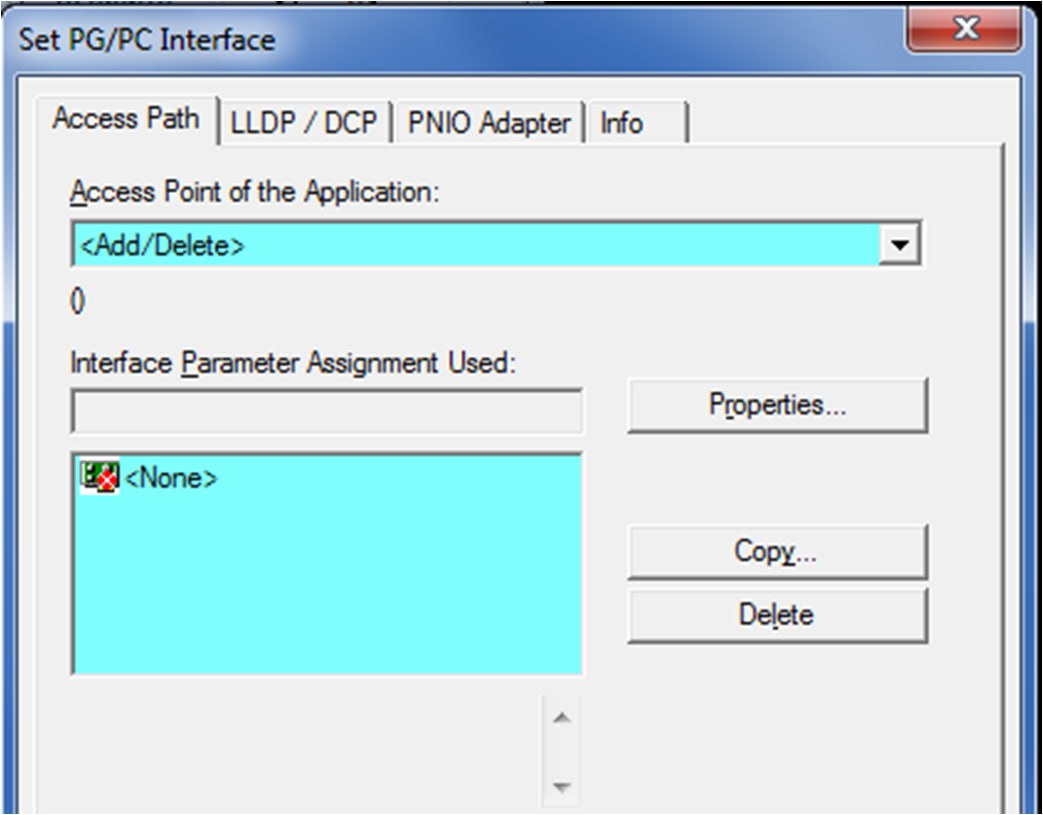Image resolution: width=1043 pixels, height=815 pixels.
Task: Click the Delete button
Action: [778, 615]
